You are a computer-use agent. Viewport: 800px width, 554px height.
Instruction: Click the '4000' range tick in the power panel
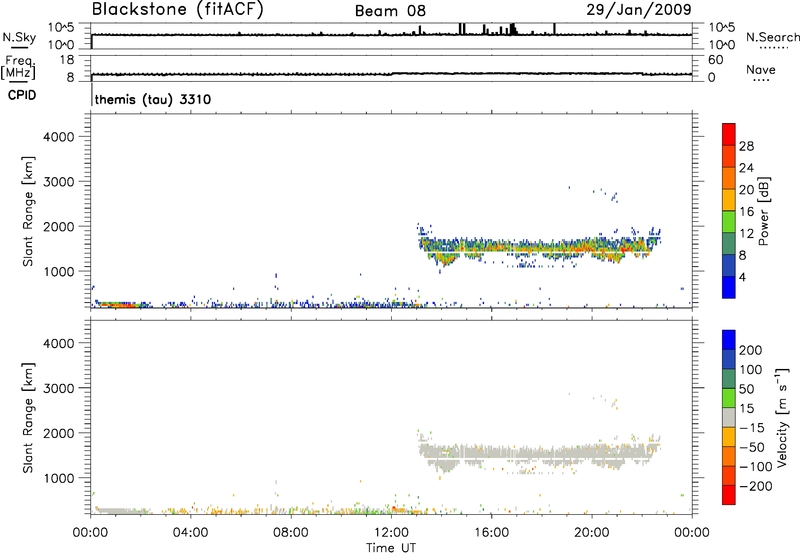58,137
